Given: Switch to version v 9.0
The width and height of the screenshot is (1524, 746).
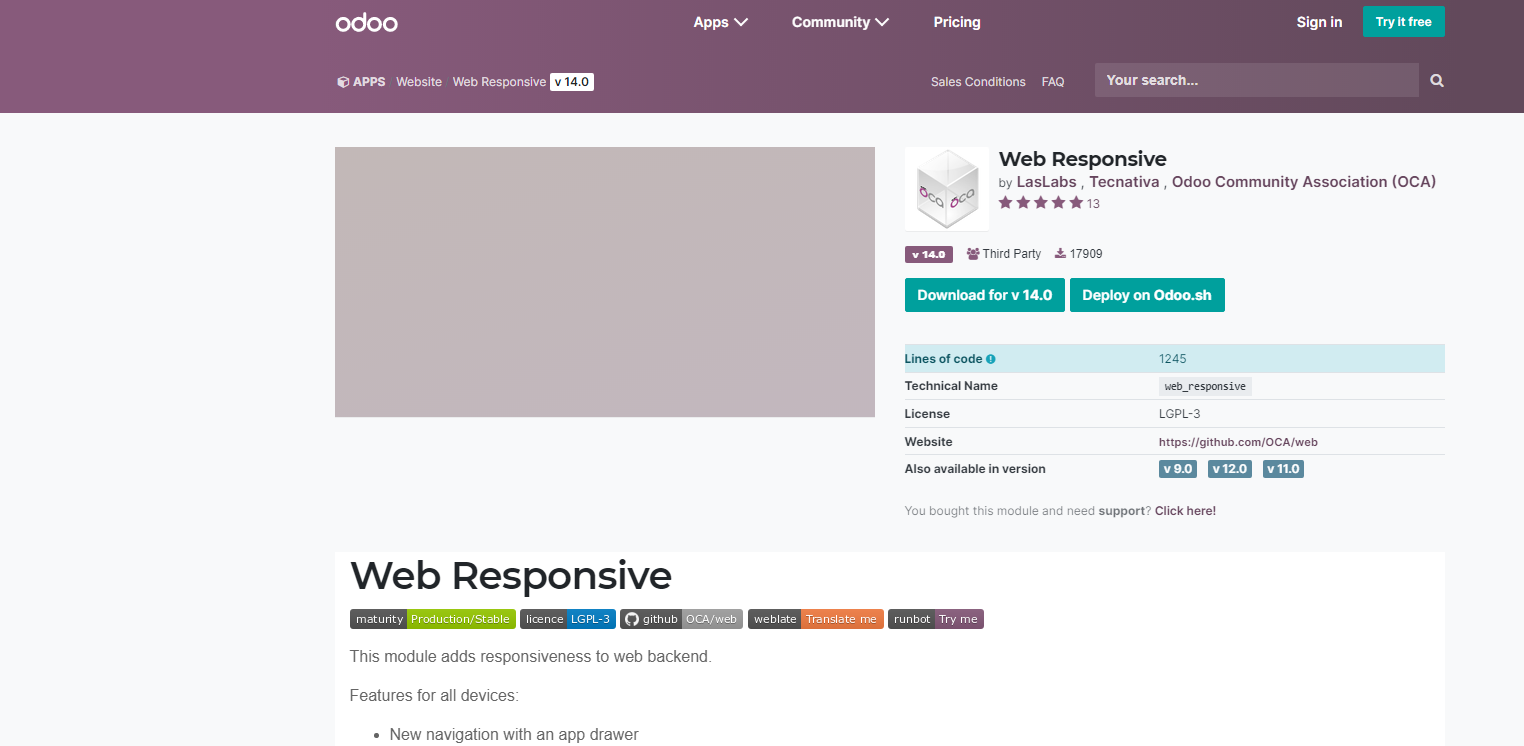Looking at the screenshot, I should coord(1179,469).
